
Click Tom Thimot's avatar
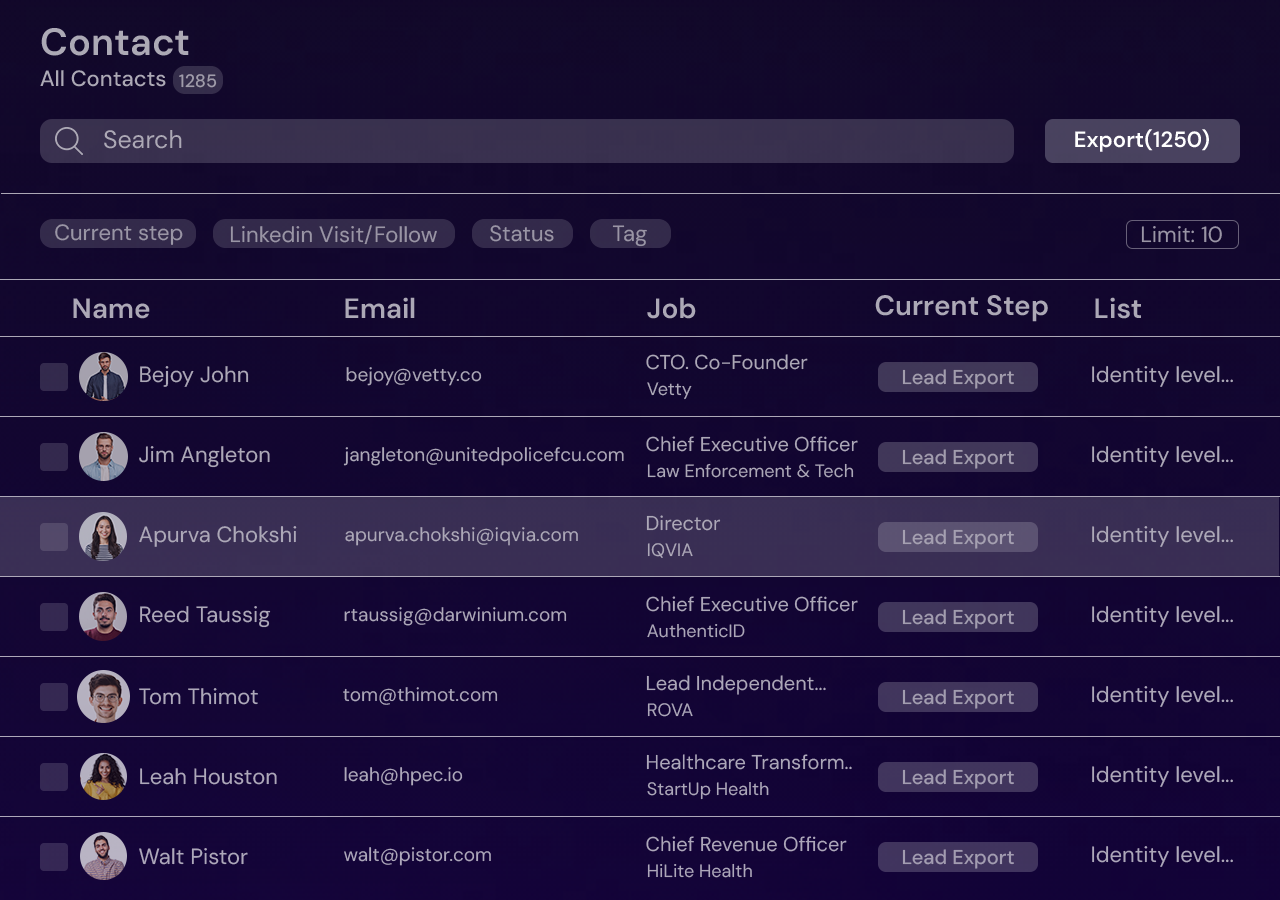point(103,696)
